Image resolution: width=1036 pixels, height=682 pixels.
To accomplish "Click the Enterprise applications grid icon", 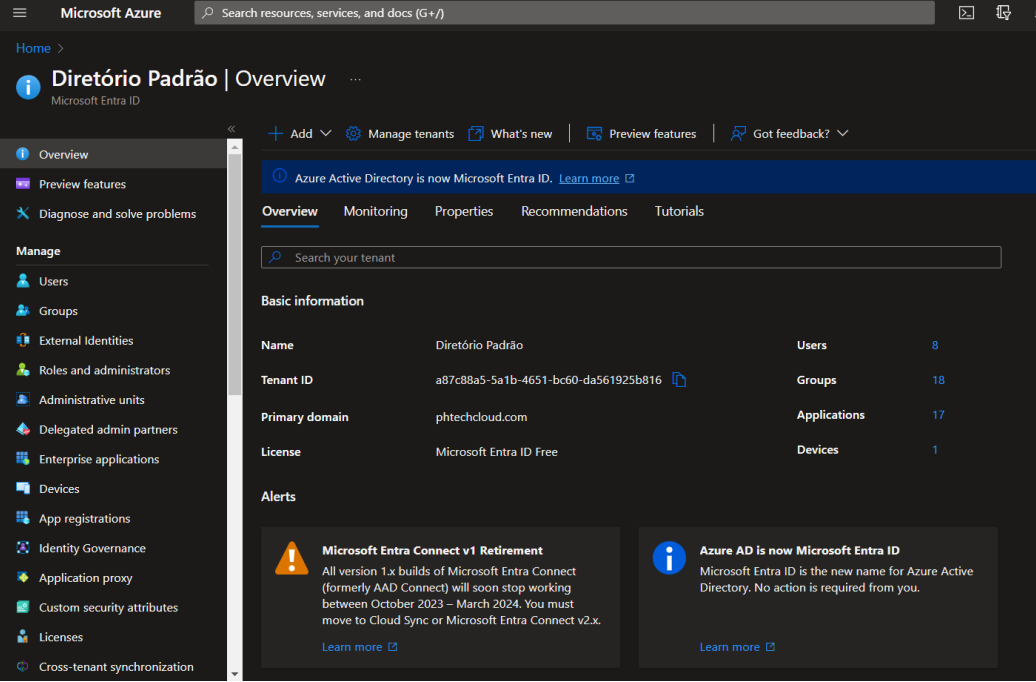I will coord(22,459).
